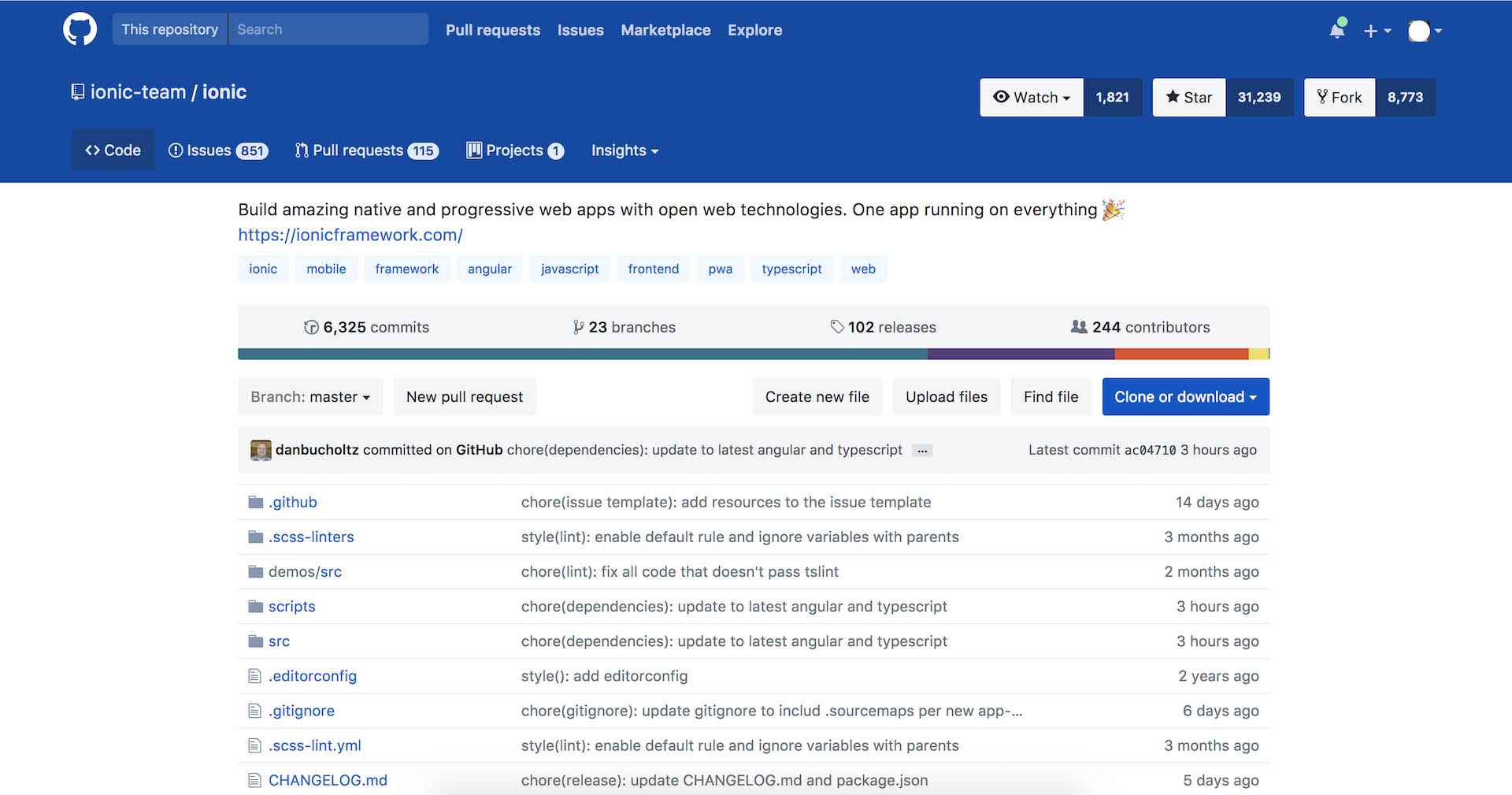Image resolution: width=1512 pixels, height=795 pixels.
Task: View the 1,821 watchers count
Action: 1112,97
